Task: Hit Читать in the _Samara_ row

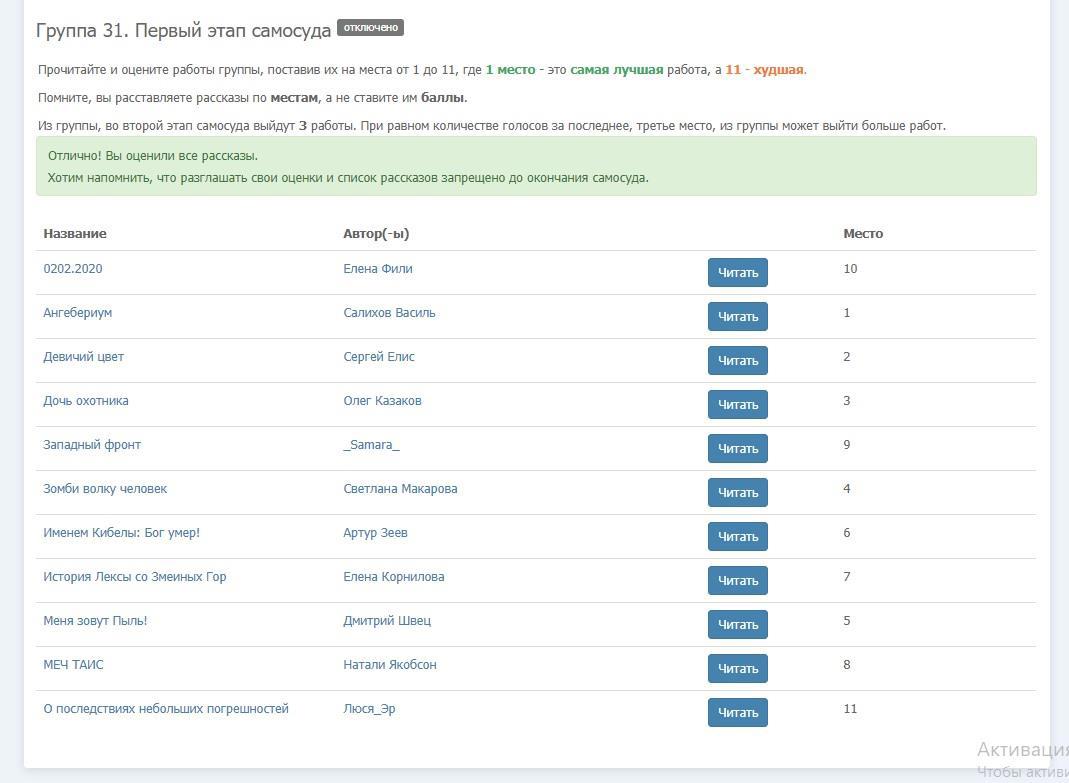Action: tap(738, 448)
